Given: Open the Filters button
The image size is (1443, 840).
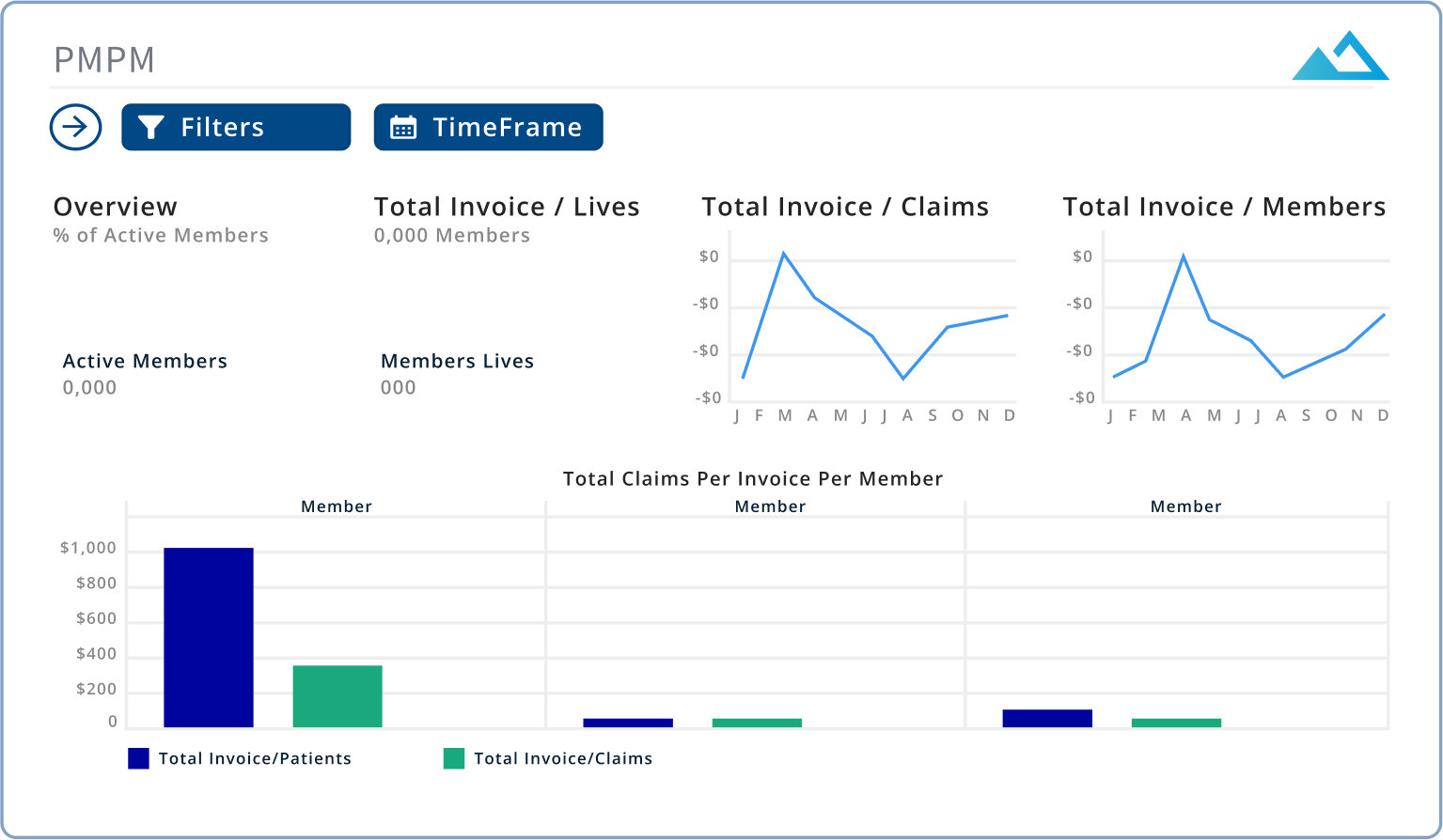Looking at the screenshot, I should click(236, 127).
